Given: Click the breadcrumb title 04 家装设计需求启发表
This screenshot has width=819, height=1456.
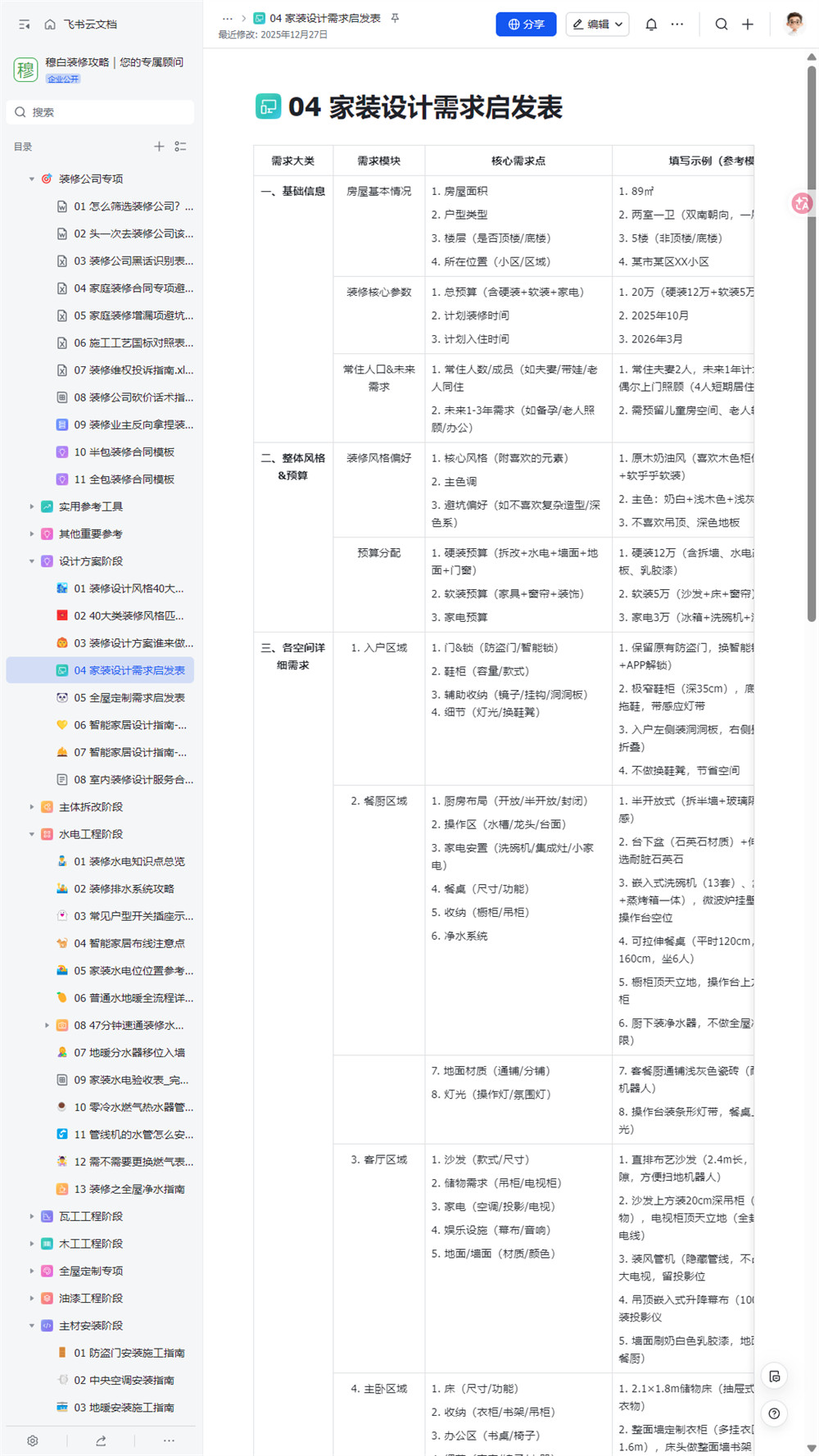Looking at the screenshot, I should (x=325, y=18).
